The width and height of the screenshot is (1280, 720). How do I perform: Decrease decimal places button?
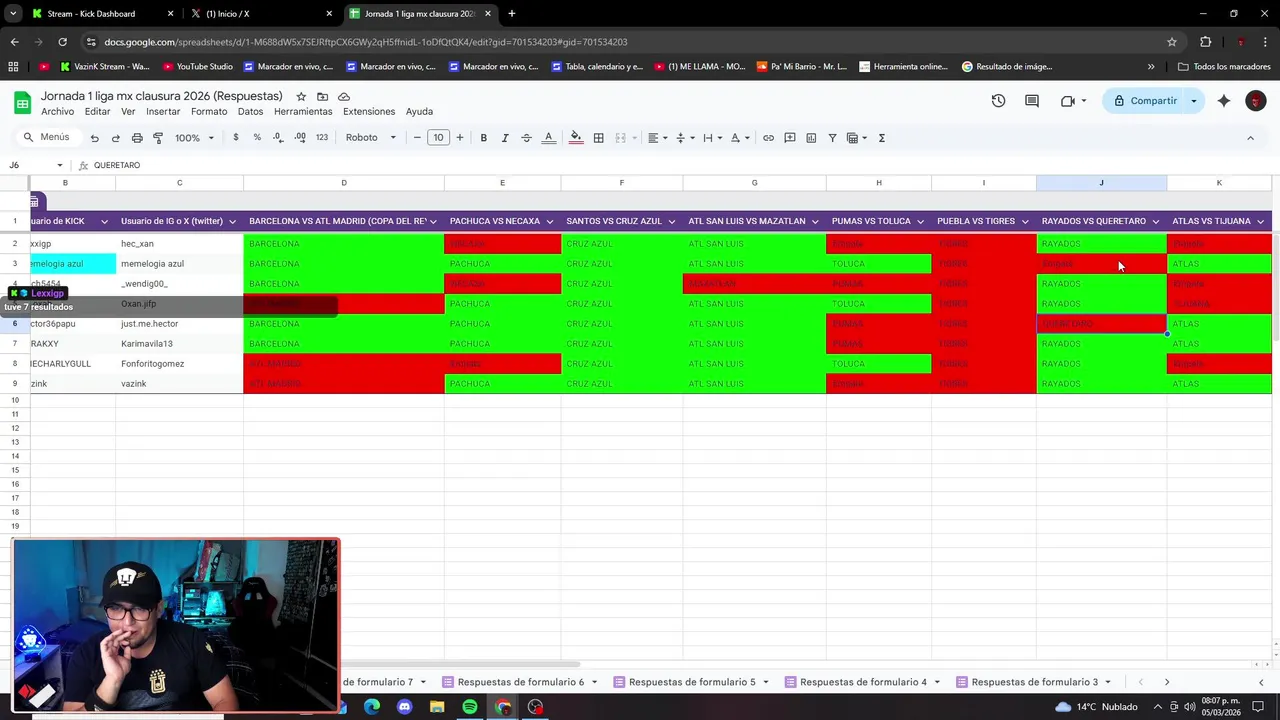pos(278,138)
